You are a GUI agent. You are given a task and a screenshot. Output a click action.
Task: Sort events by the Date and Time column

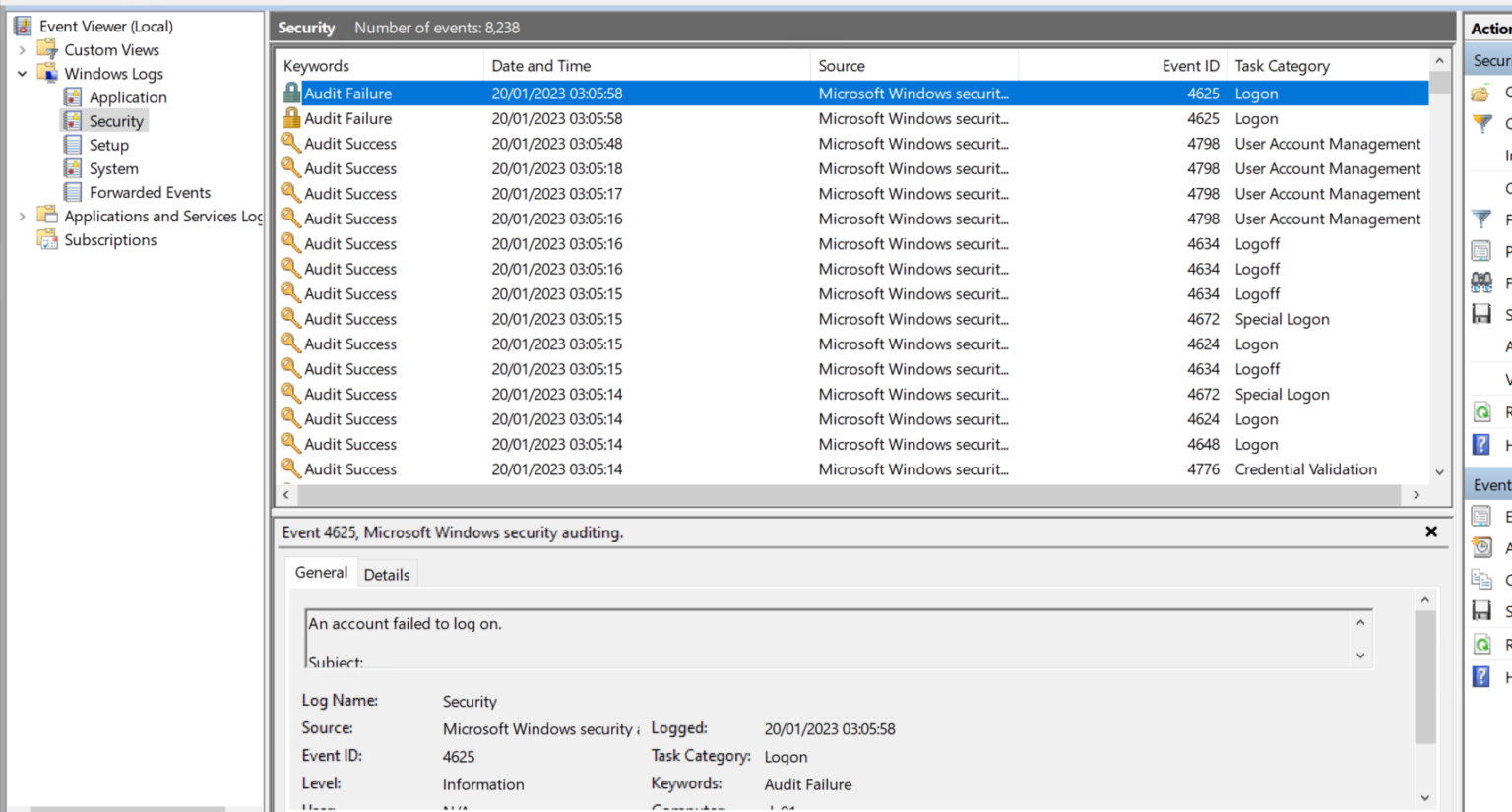tap(541, 65)
